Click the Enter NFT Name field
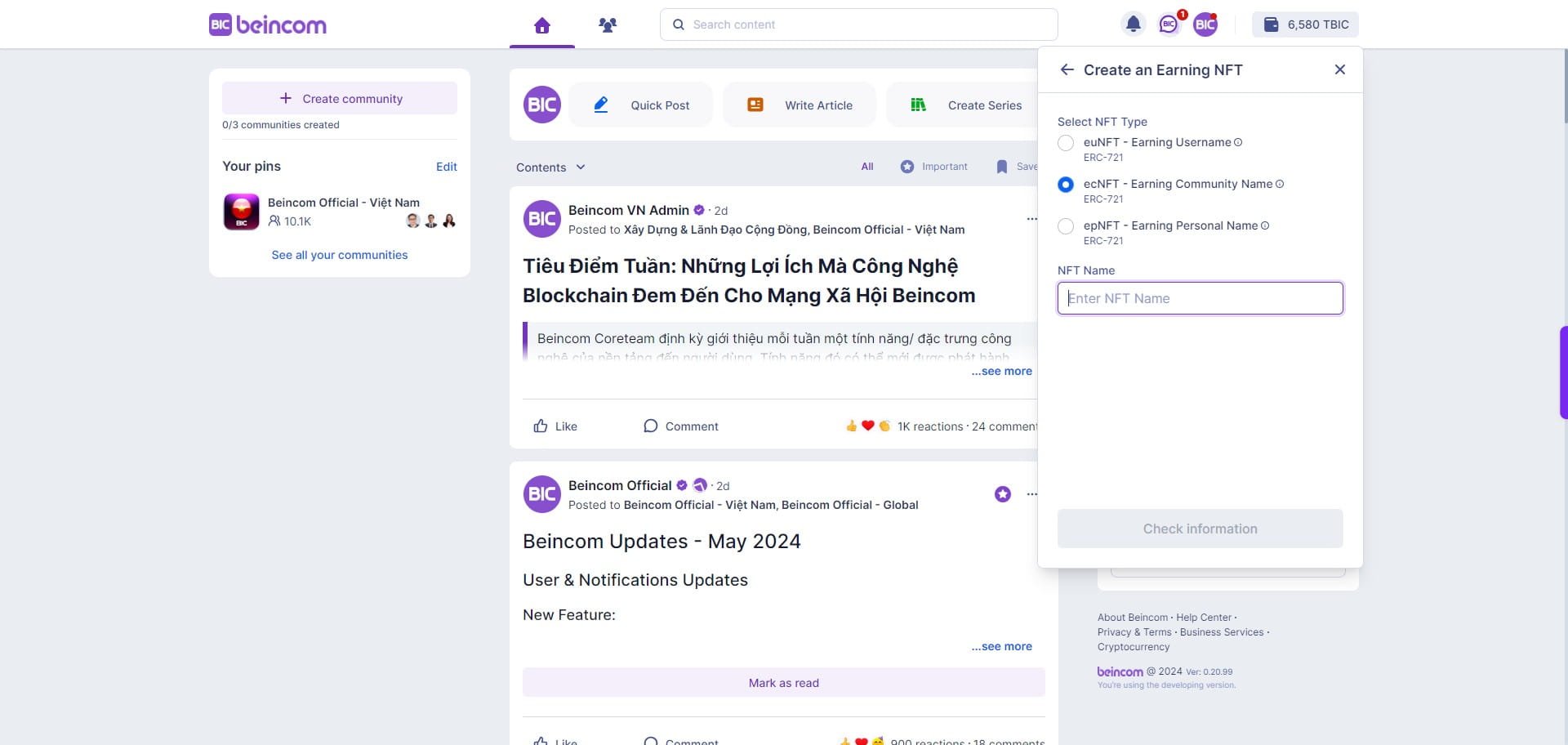The image size is (1568, 745). point(1200,298)
